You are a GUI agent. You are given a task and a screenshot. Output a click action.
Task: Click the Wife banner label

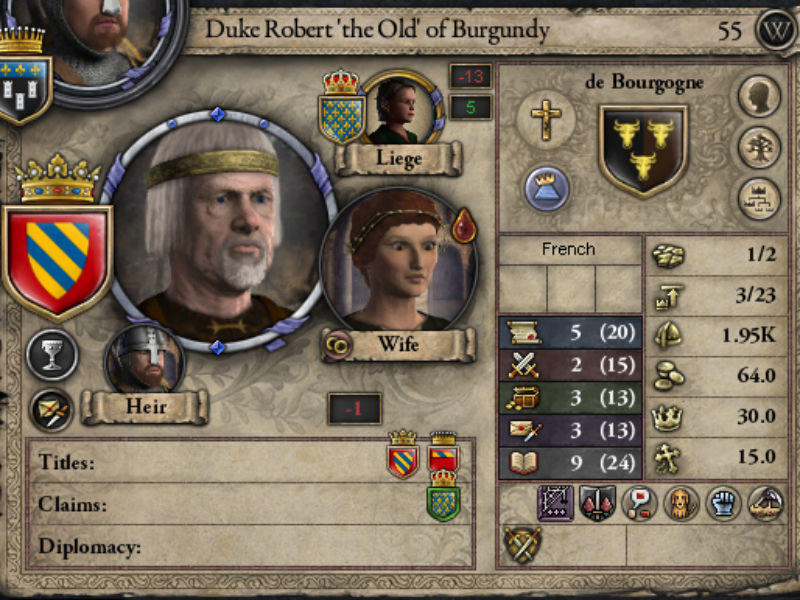(x=398, y=344)
